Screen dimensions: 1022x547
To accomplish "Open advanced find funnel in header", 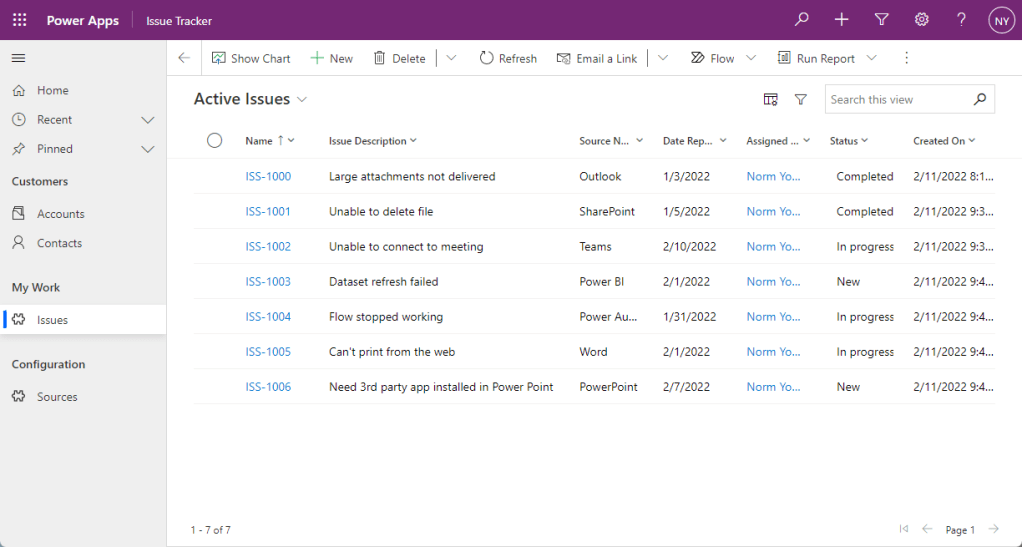I will [x=881, y=20].
